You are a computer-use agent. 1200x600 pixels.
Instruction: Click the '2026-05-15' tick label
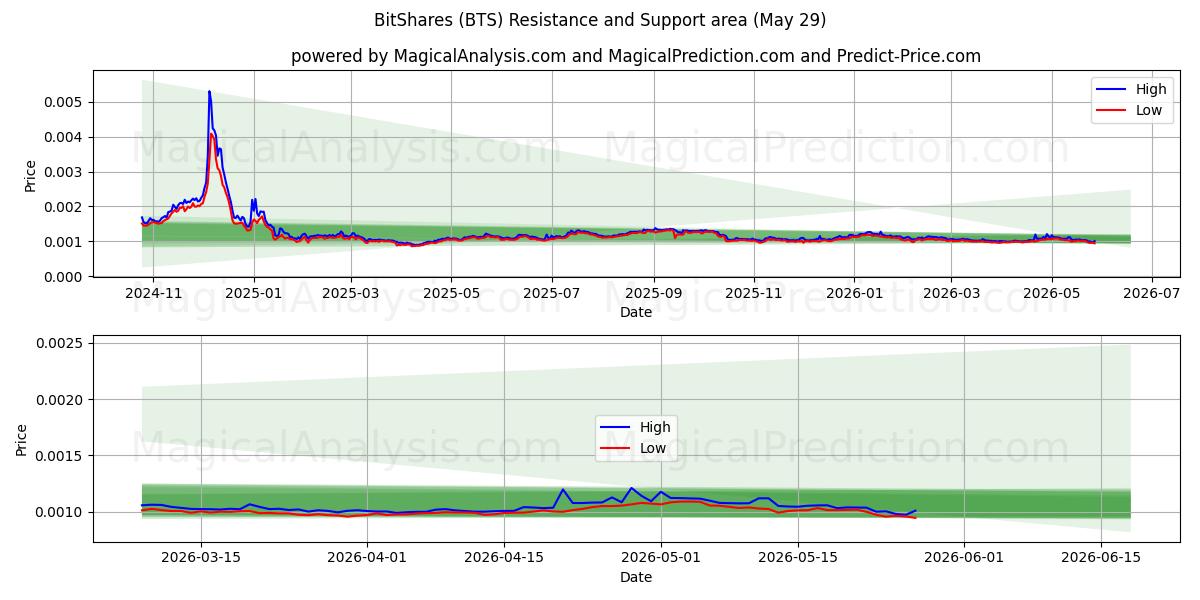[x=798, y=558]
